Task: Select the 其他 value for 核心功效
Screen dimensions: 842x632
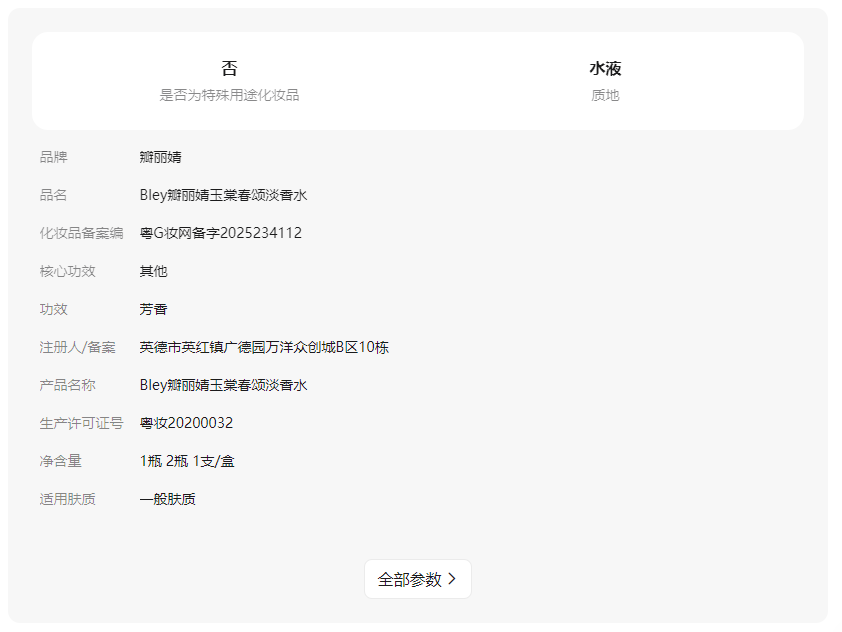Action: [x=153, y=271]
